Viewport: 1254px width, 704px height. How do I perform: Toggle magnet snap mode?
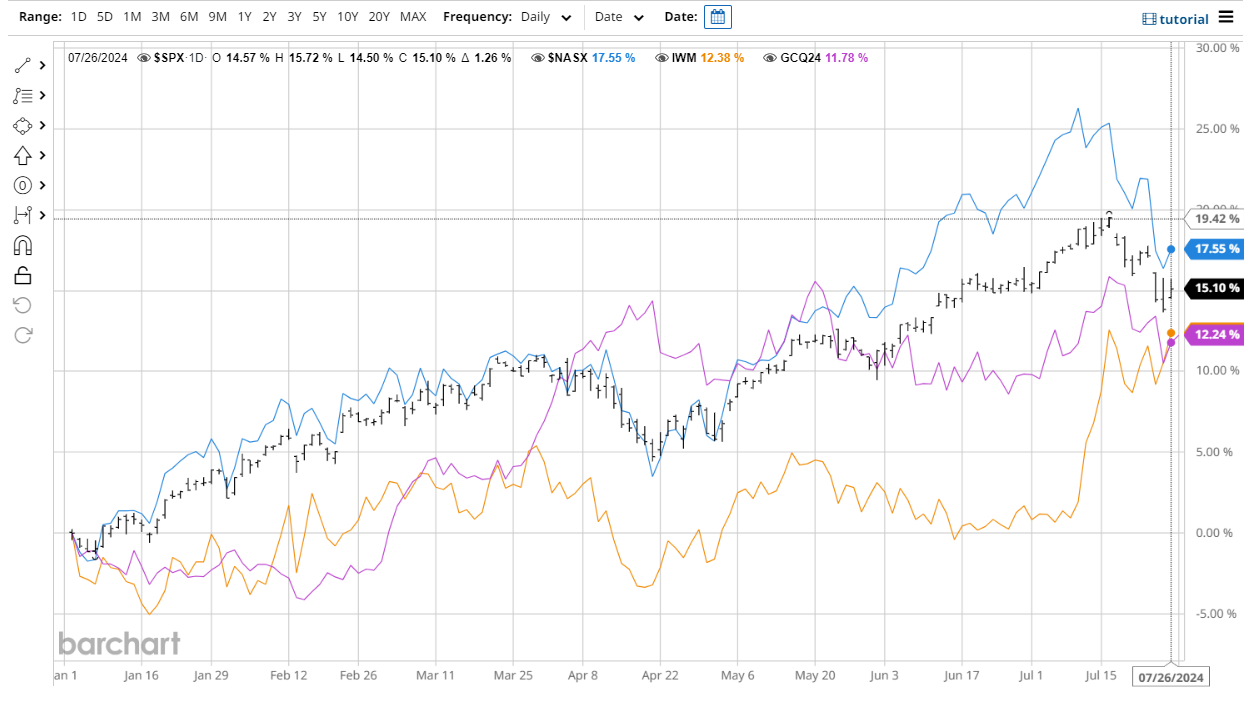(x=23, y=245)
